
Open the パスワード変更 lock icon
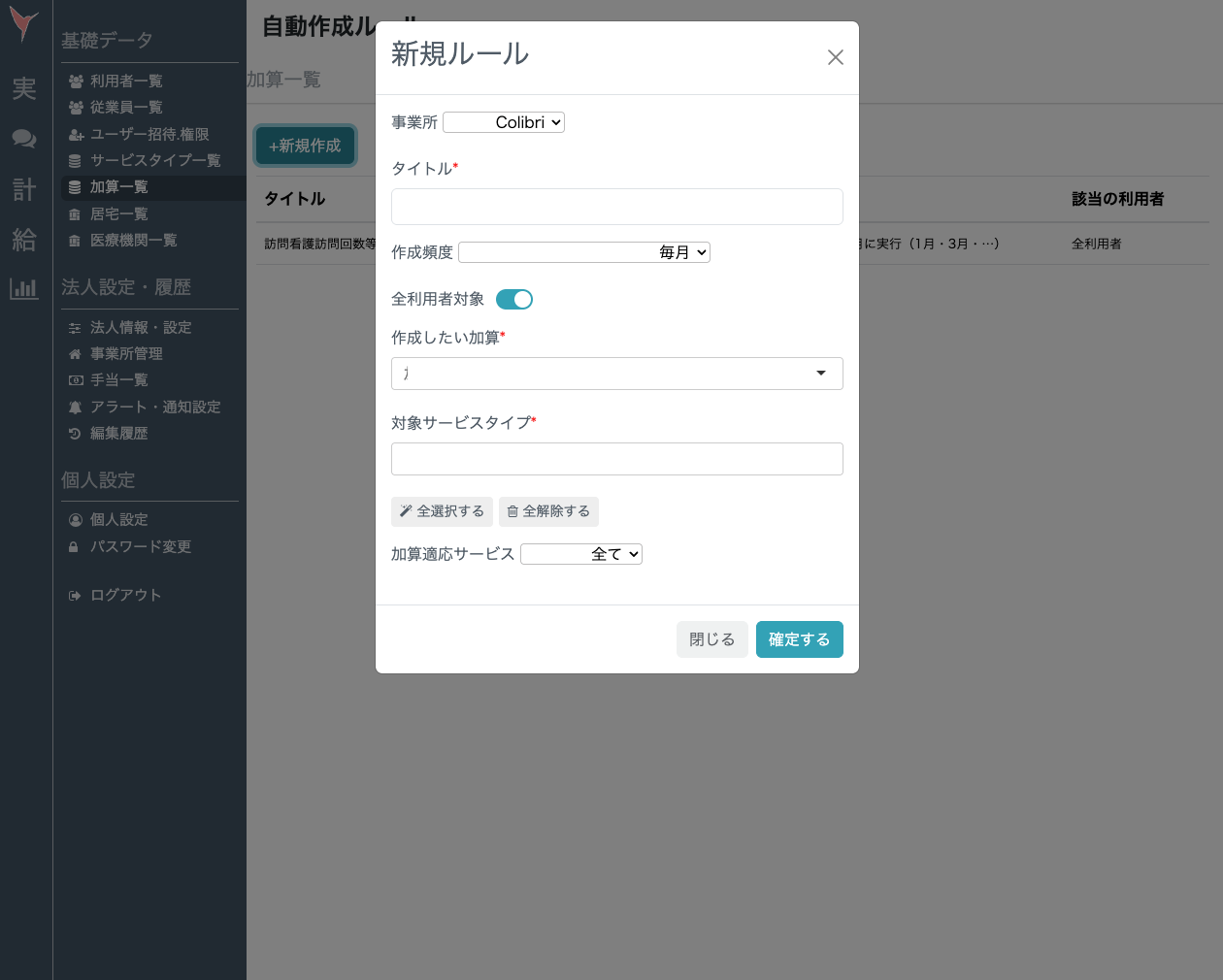76,546
